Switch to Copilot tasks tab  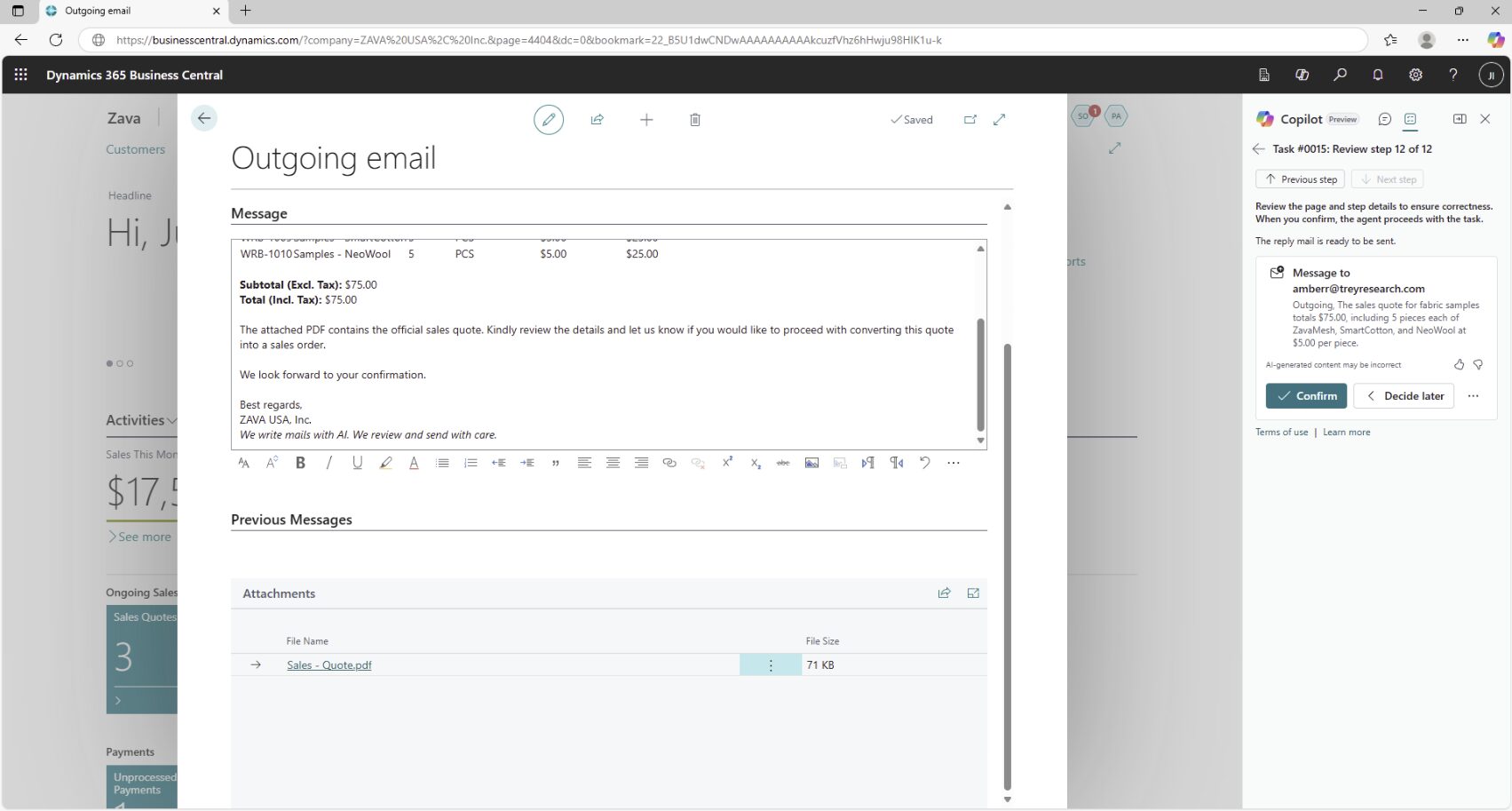point(1410,119)
